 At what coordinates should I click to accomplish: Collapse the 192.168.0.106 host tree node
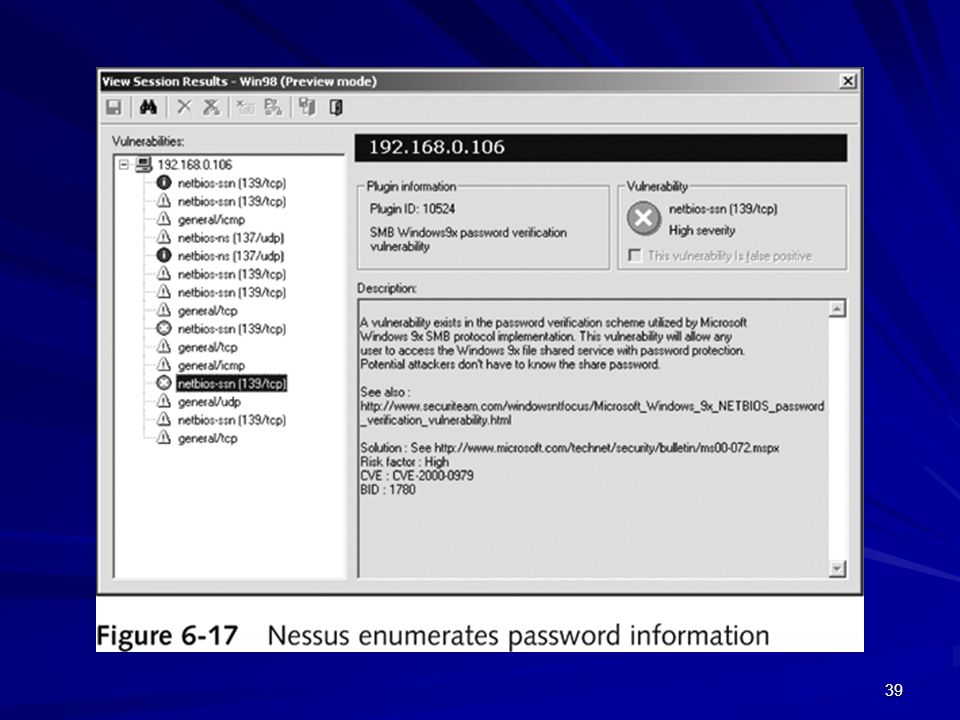click(124, 165)
